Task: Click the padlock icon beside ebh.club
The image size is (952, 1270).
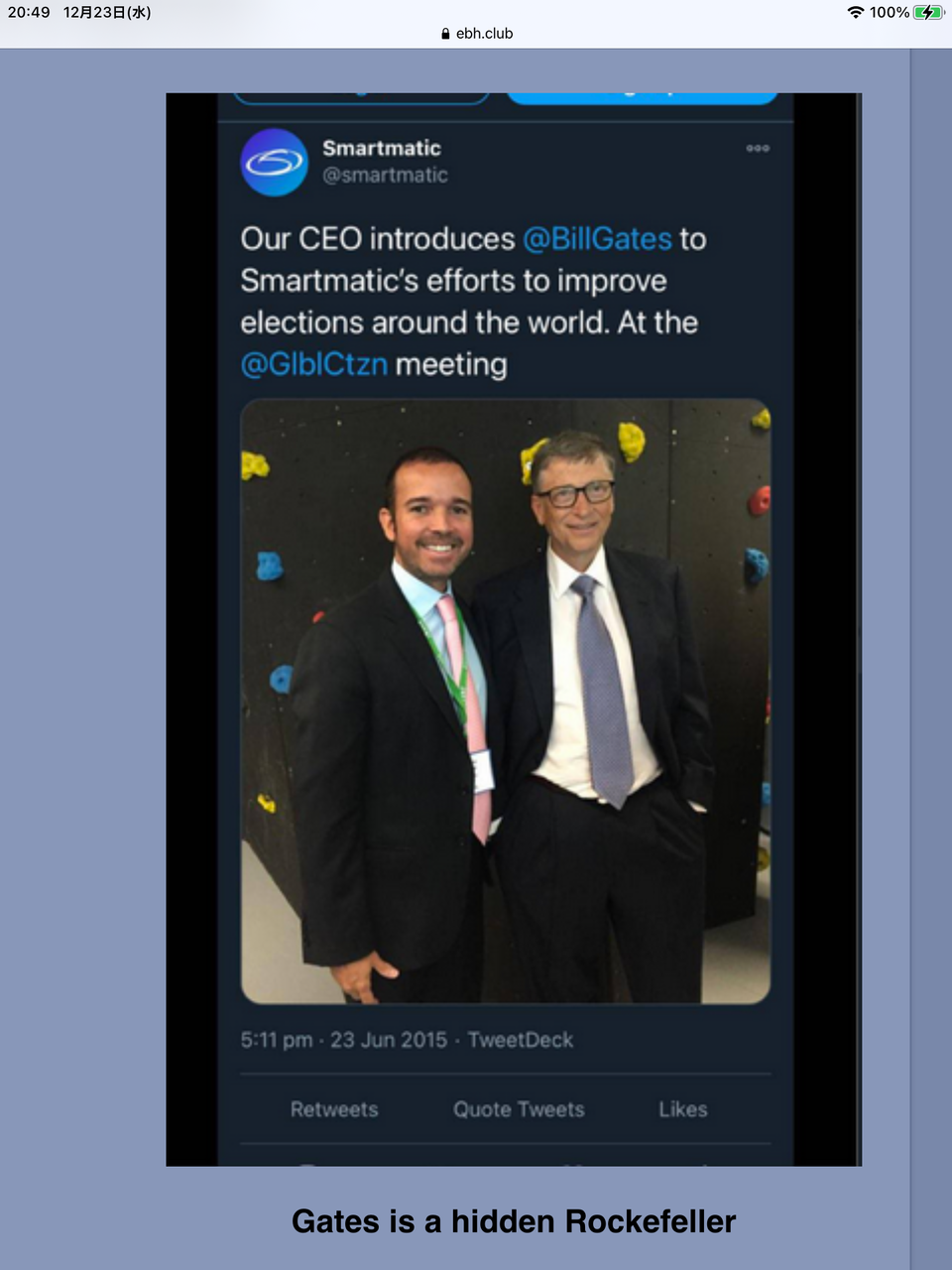Action: click(445, 34)
